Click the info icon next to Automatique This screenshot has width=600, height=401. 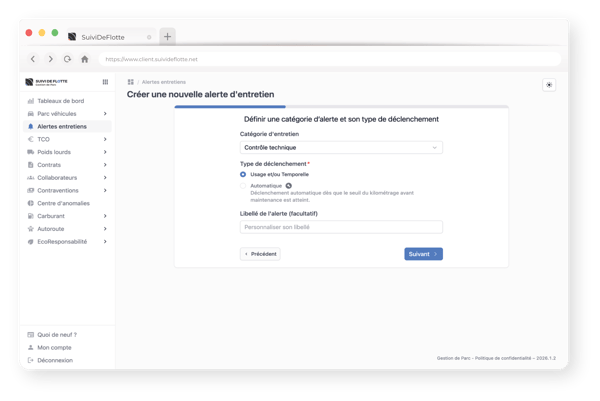(x=289, y=186)
